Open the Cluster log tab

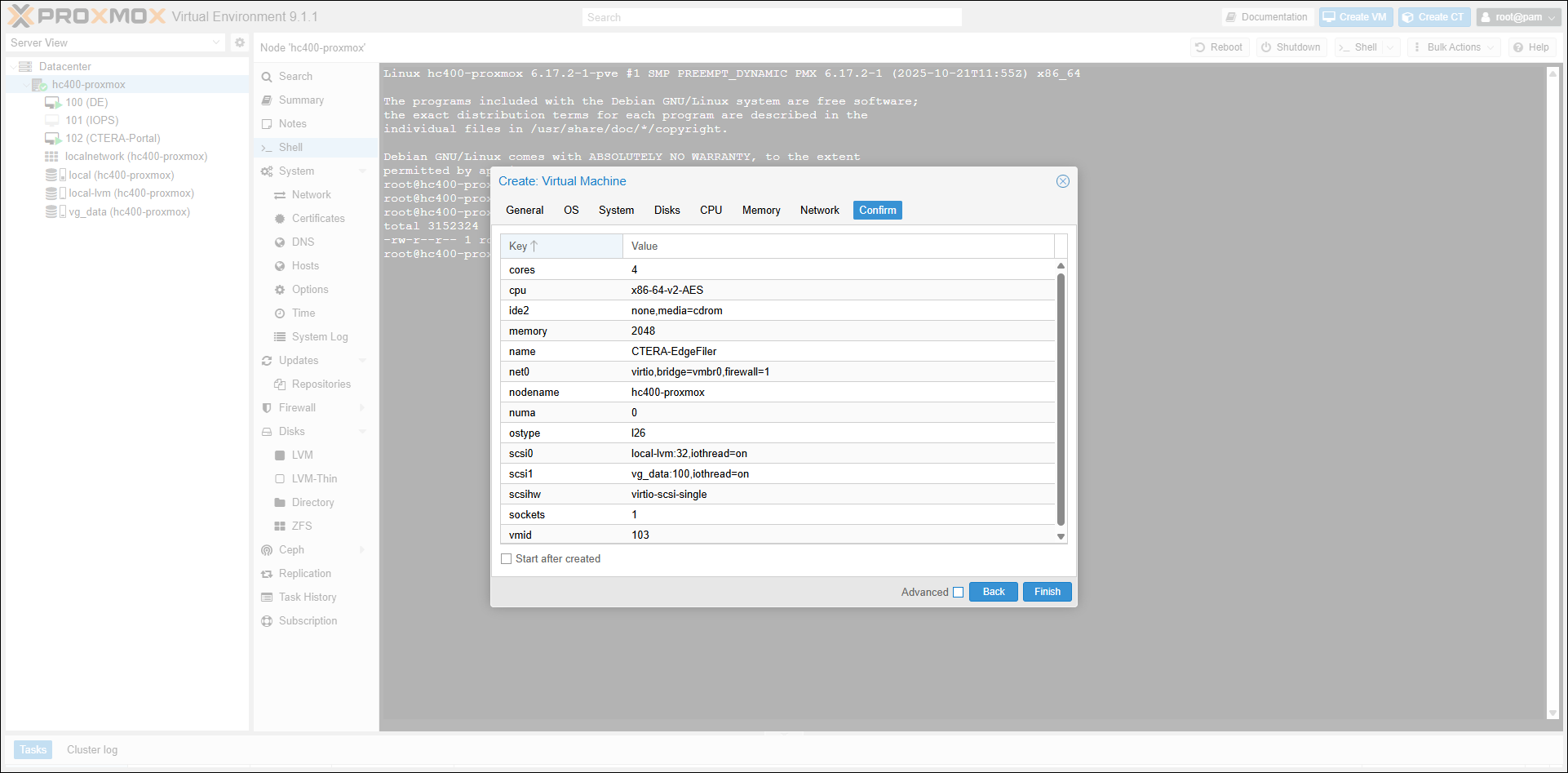click(92, 750)
